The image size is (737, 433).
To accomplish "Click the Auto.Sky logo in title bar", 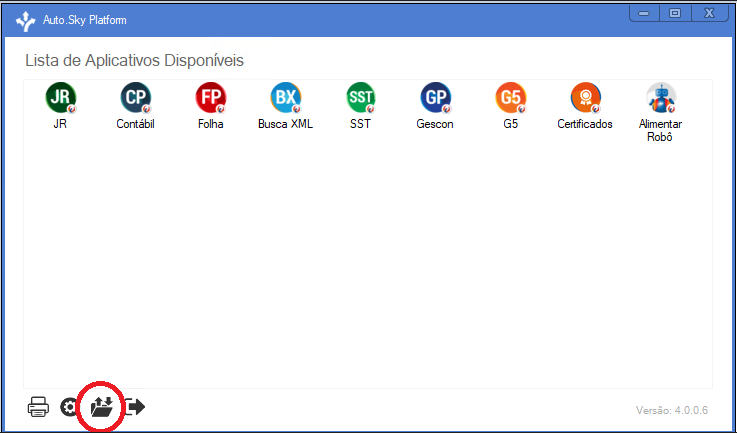I will (x=25, y=21).
